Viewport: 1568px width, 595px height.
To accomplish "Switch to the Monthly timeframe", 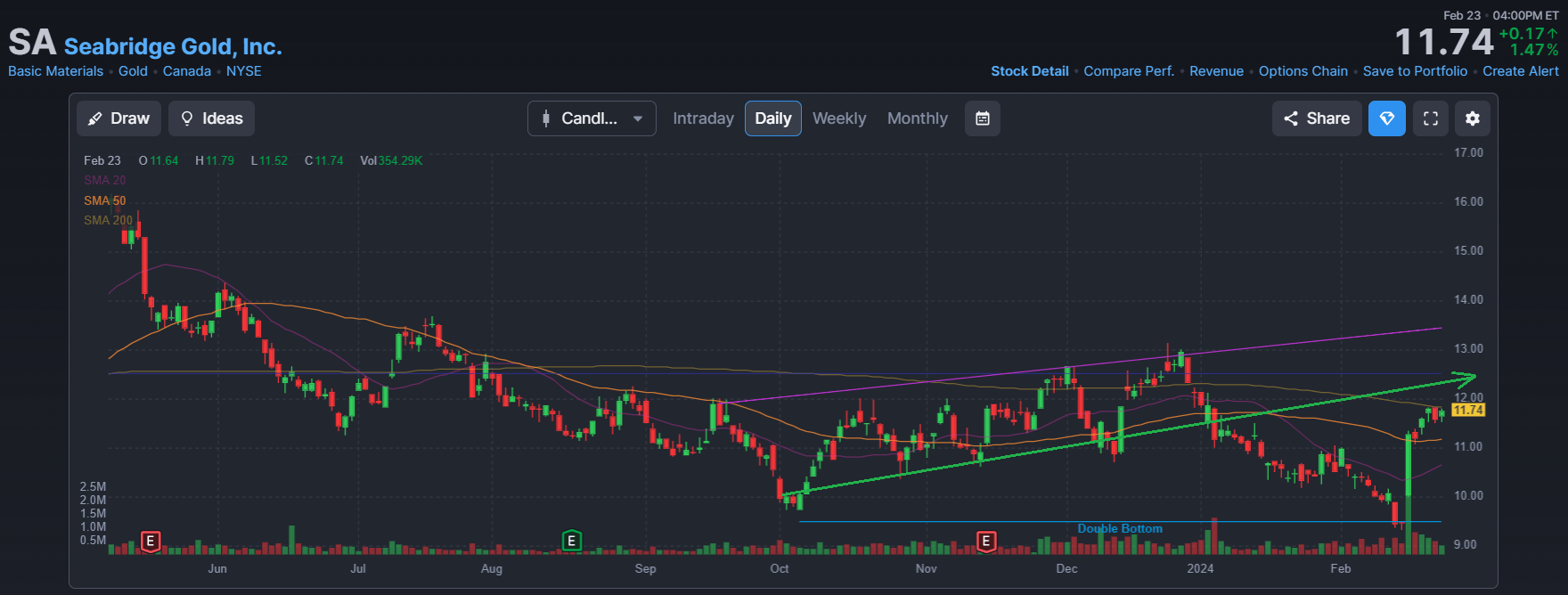I will point(918,118).
